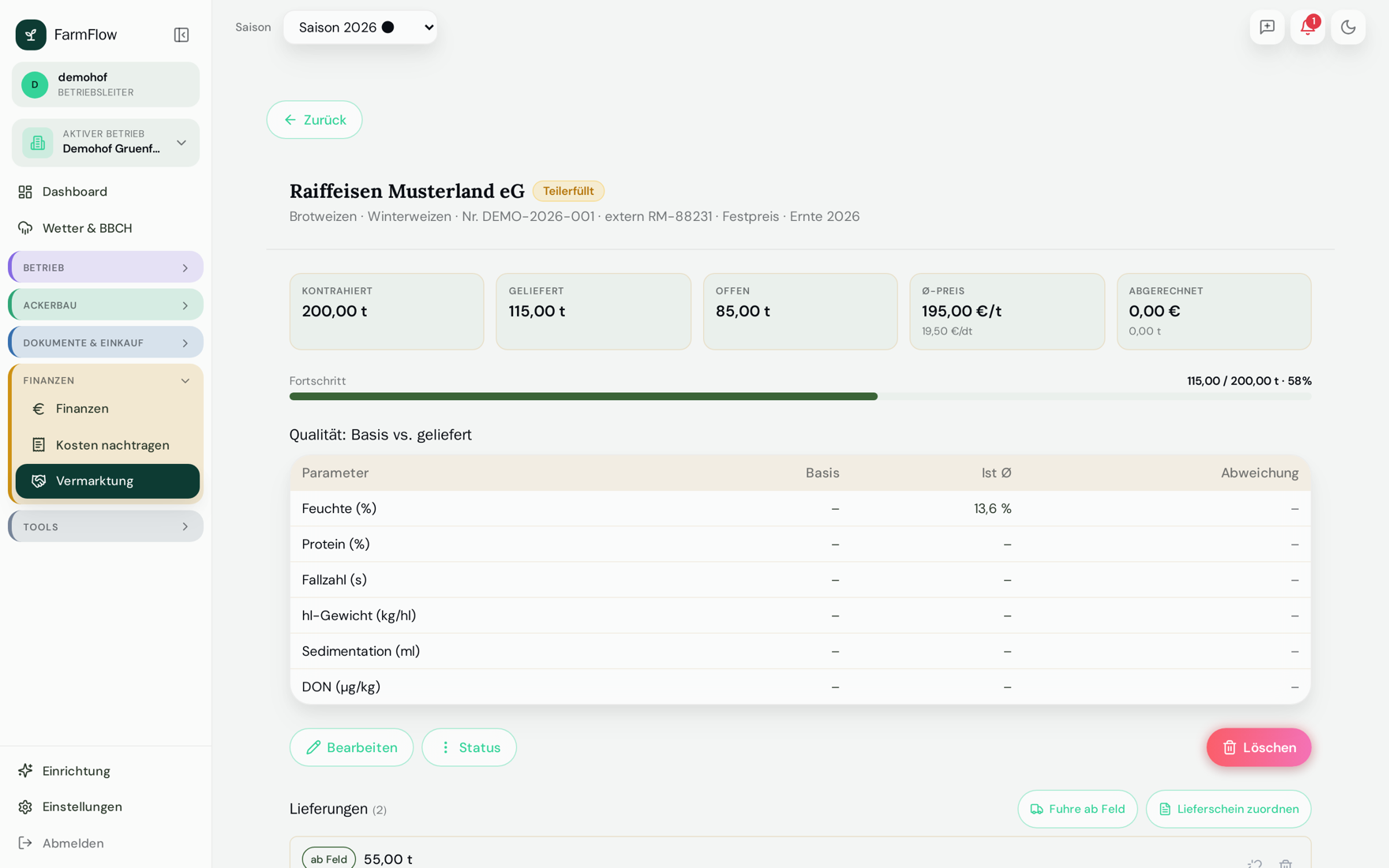
Task: Click Lieferschein zuordnen button
Action: coord(1228,809)
